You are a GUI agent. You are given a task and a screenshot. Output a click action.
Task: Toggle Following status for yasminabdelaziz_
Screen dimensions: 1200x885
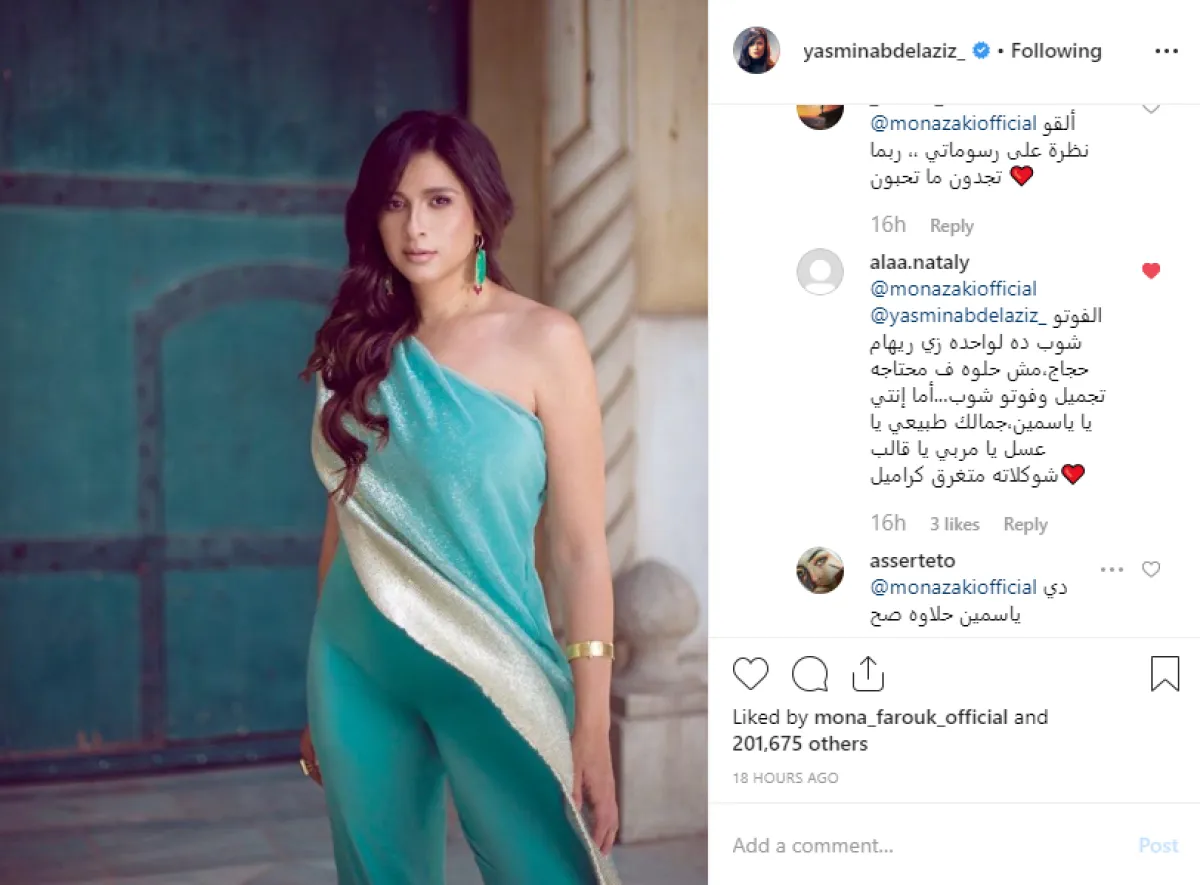pos(1056,51)
